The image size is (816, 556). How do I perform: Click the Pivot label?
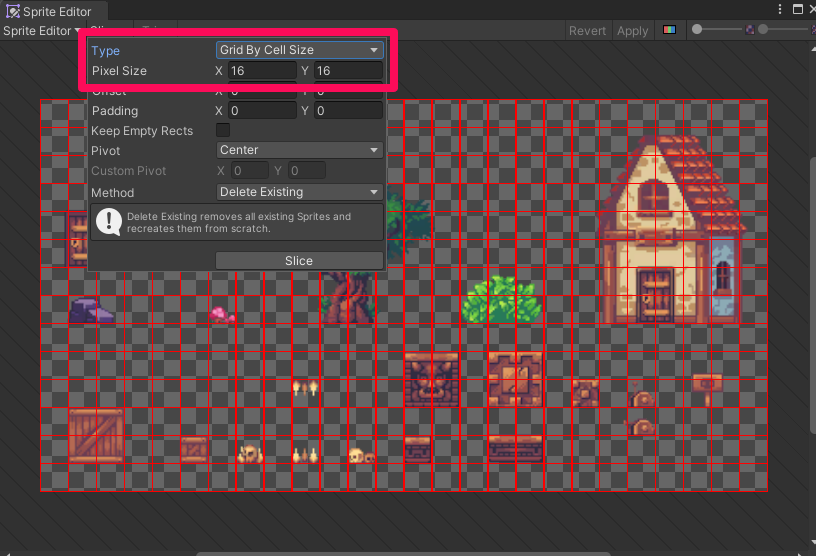pyautogui.click(x=106, y=151)
